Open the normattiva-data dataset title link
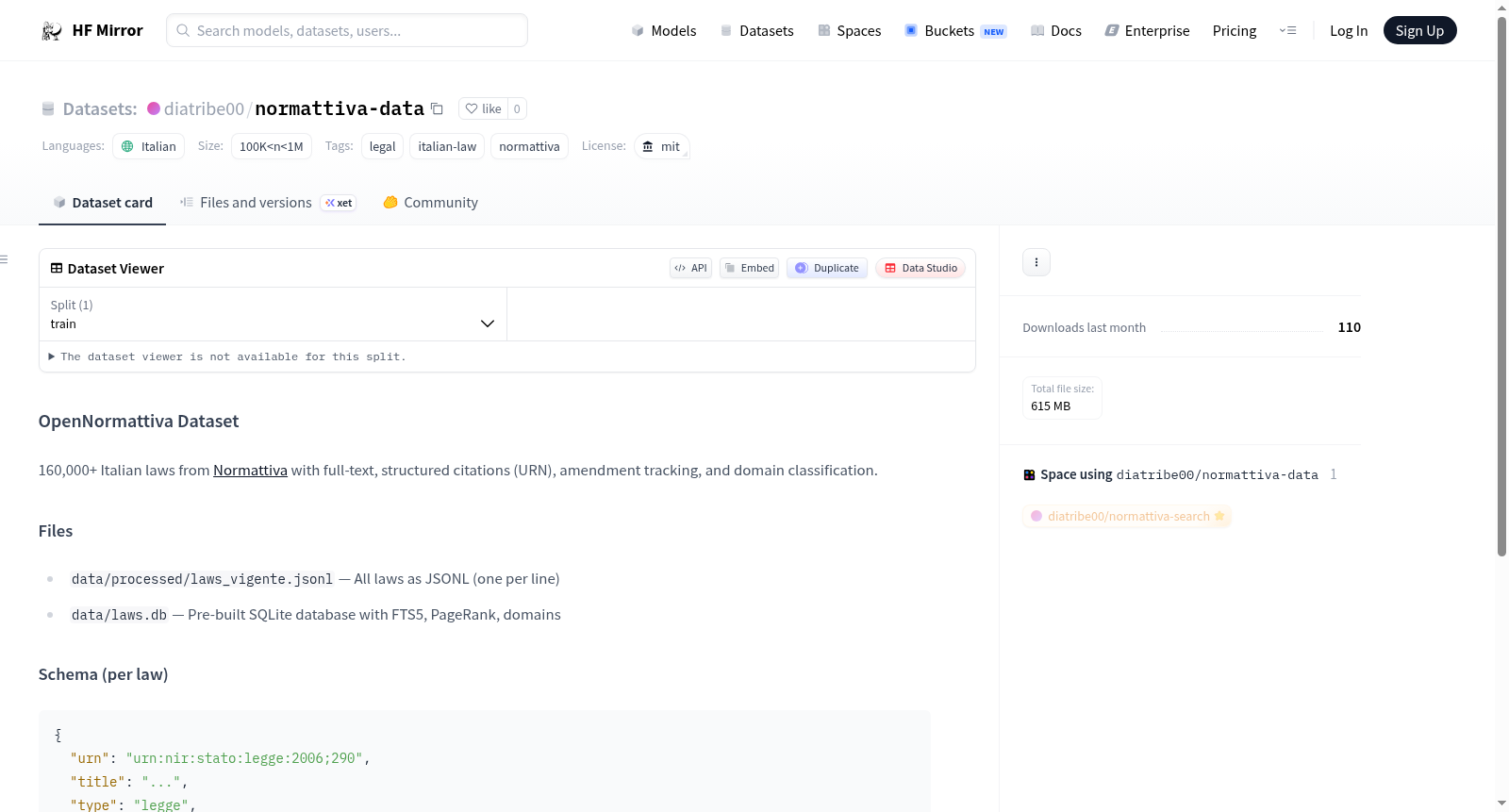The image size is (1509, 812). 340,108
